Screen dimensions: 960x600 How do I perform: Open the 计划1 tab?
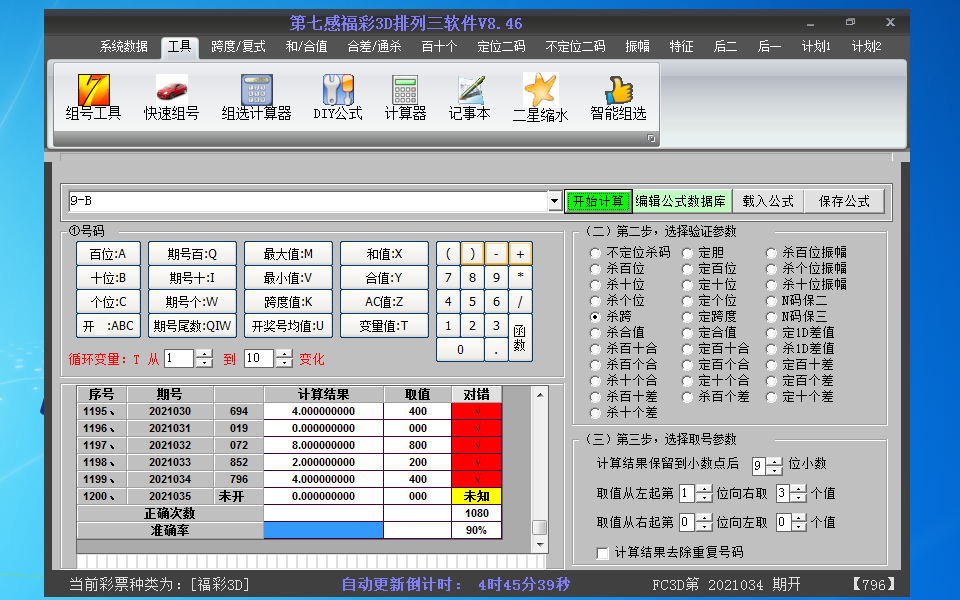pos(816,47)
